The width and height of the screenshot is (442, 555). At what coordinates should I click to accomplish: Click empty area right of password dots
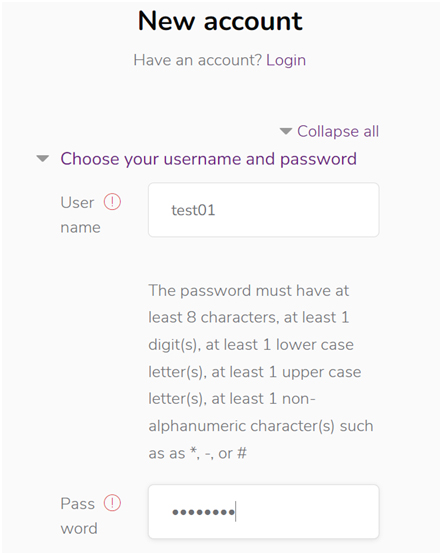[x=306, y=511]
